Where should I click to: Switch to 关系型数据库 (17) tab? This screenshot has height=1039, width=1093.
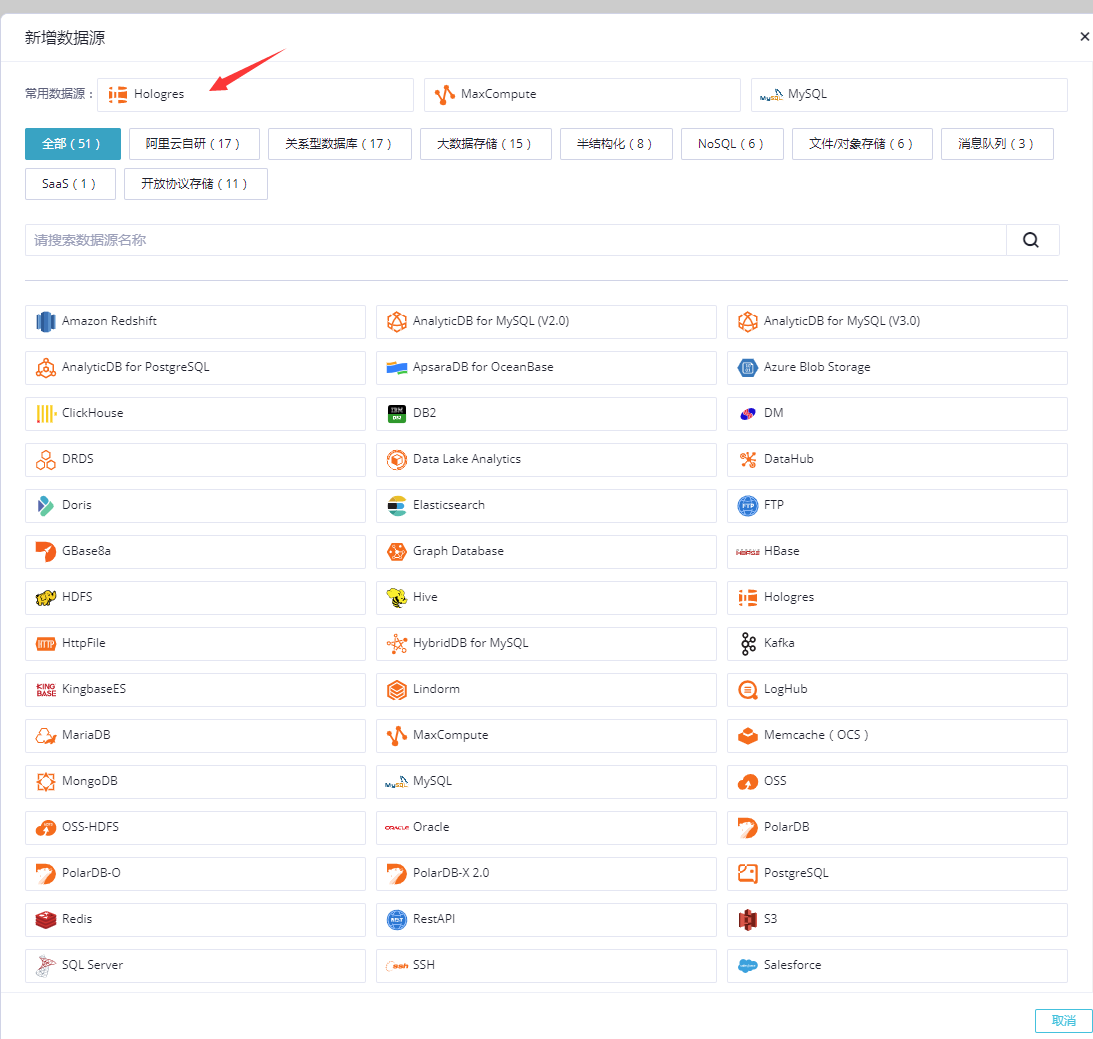(x=339, y=144)
